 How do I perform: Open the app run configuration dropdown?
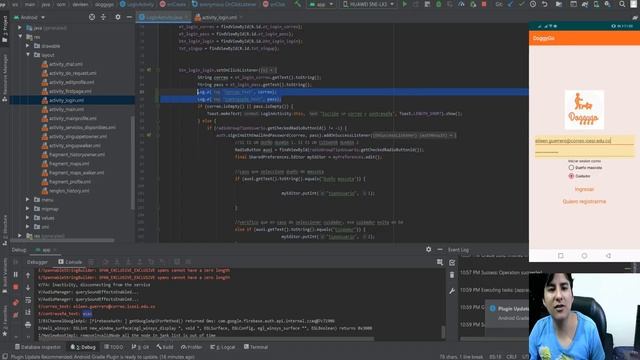point(321,4)
